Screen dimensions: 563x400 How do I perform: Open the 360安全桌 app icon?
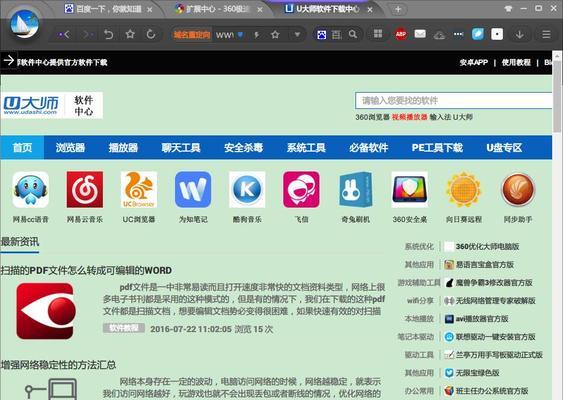[x=409, y=190]
